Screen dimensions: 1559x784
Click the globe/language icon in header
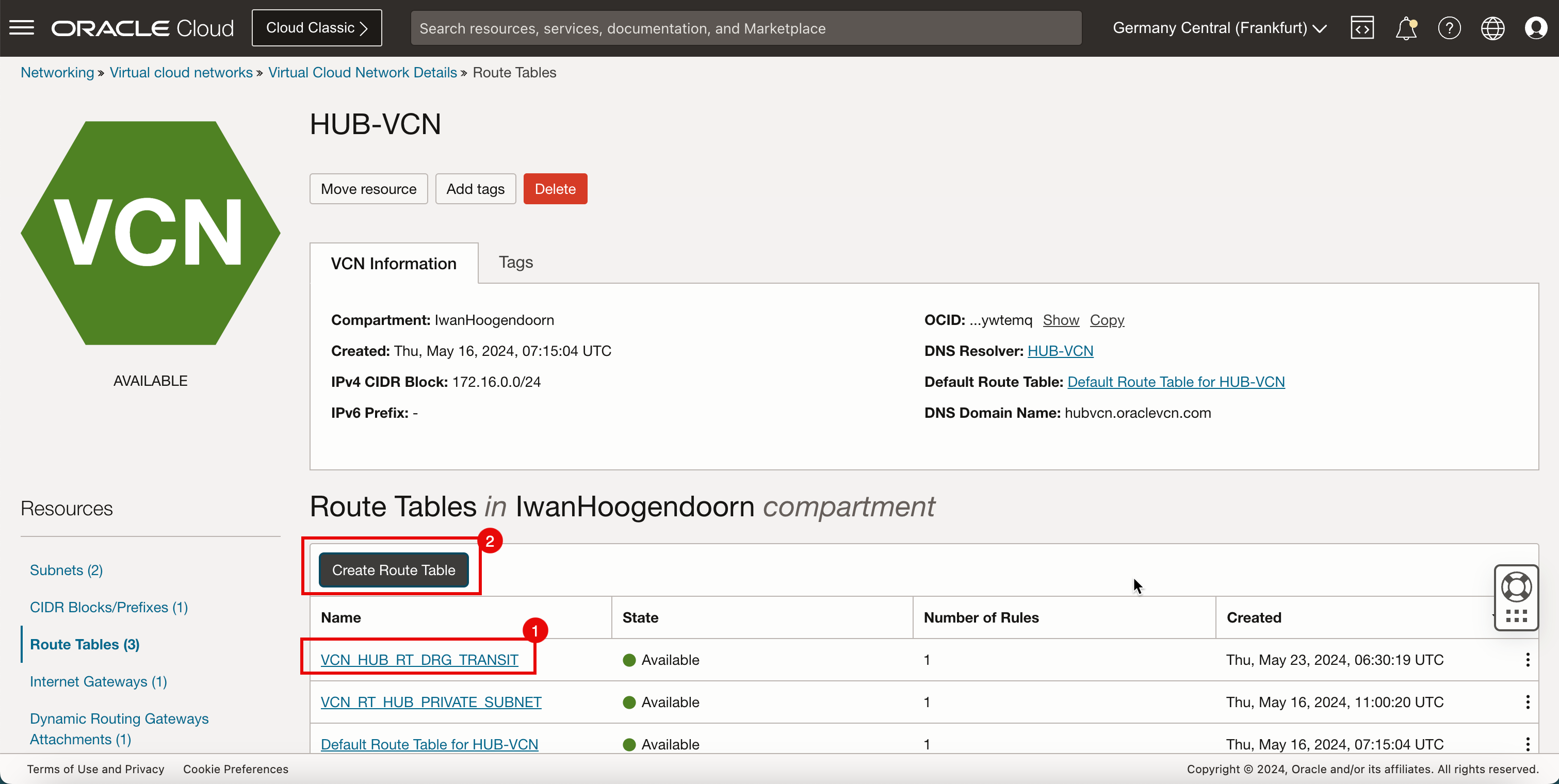click(x=1492, y=28)
